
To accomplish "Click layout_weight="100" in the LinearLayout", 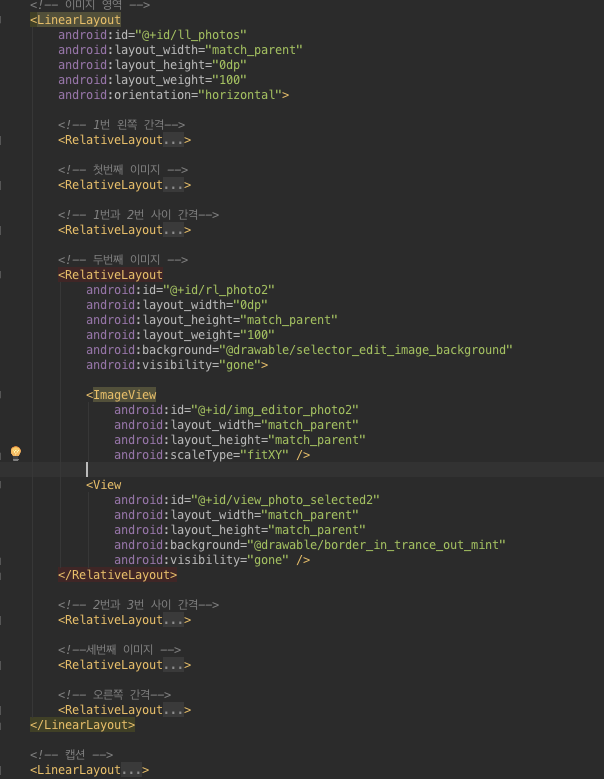I will click(x=152, y=80).
